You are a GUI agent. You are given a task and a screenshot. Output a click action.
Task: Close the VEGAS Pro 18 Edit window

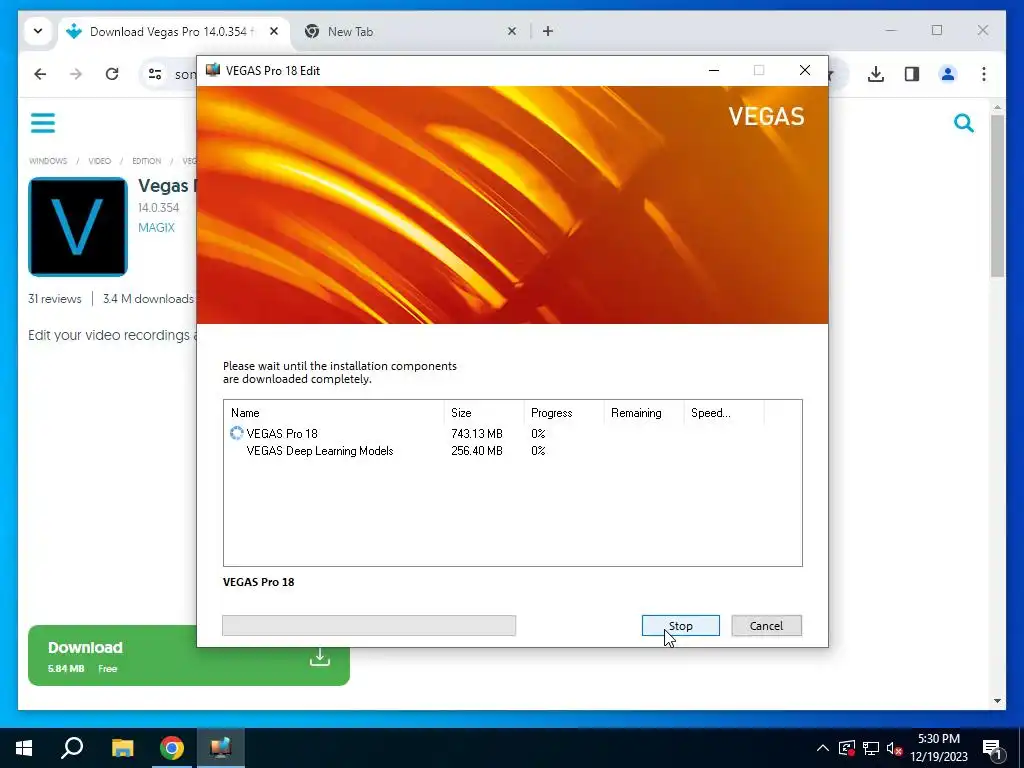click(805, 70)
